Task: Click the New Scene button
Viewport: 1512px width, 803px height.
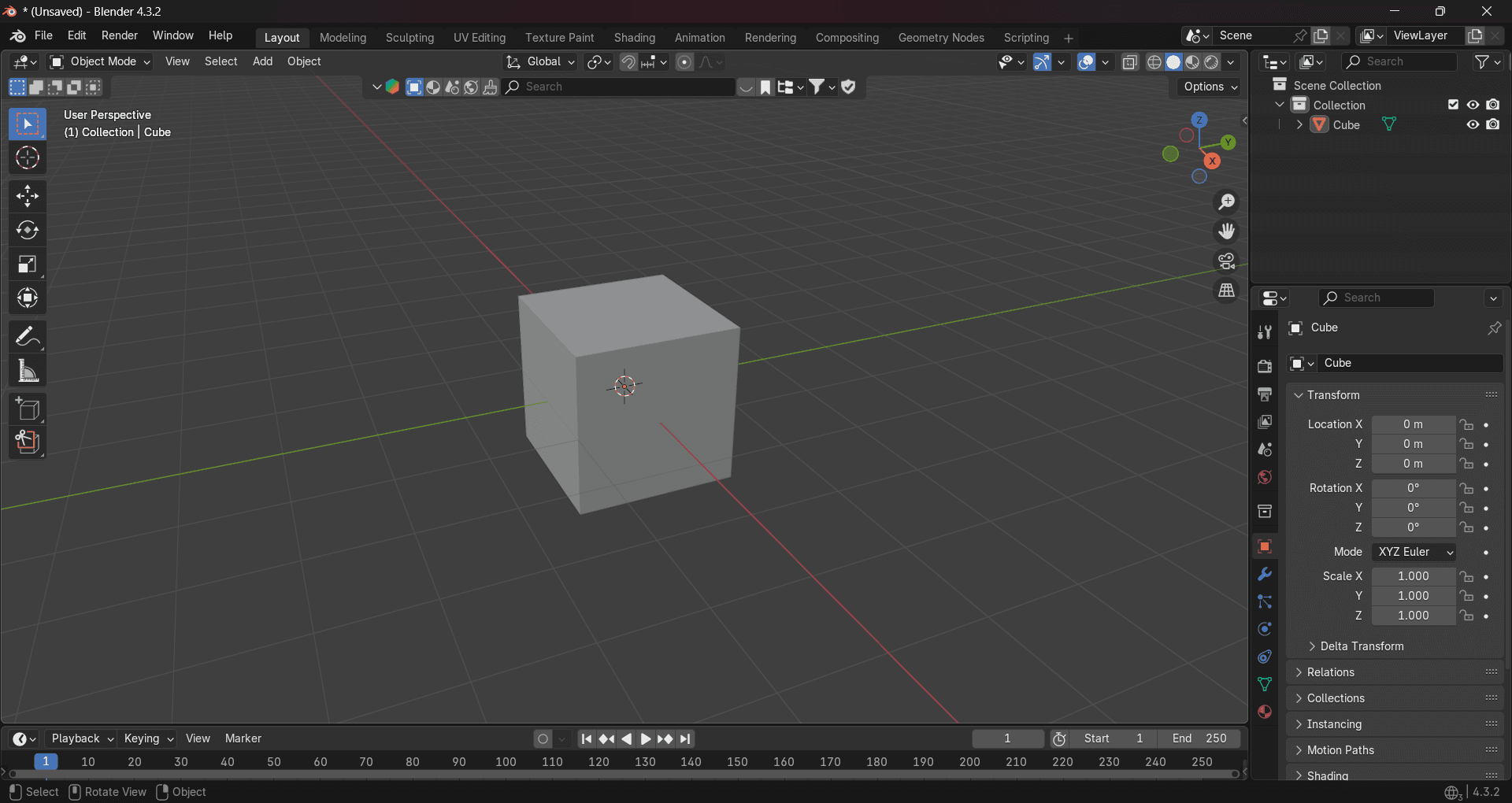Action: [1320, 35]
